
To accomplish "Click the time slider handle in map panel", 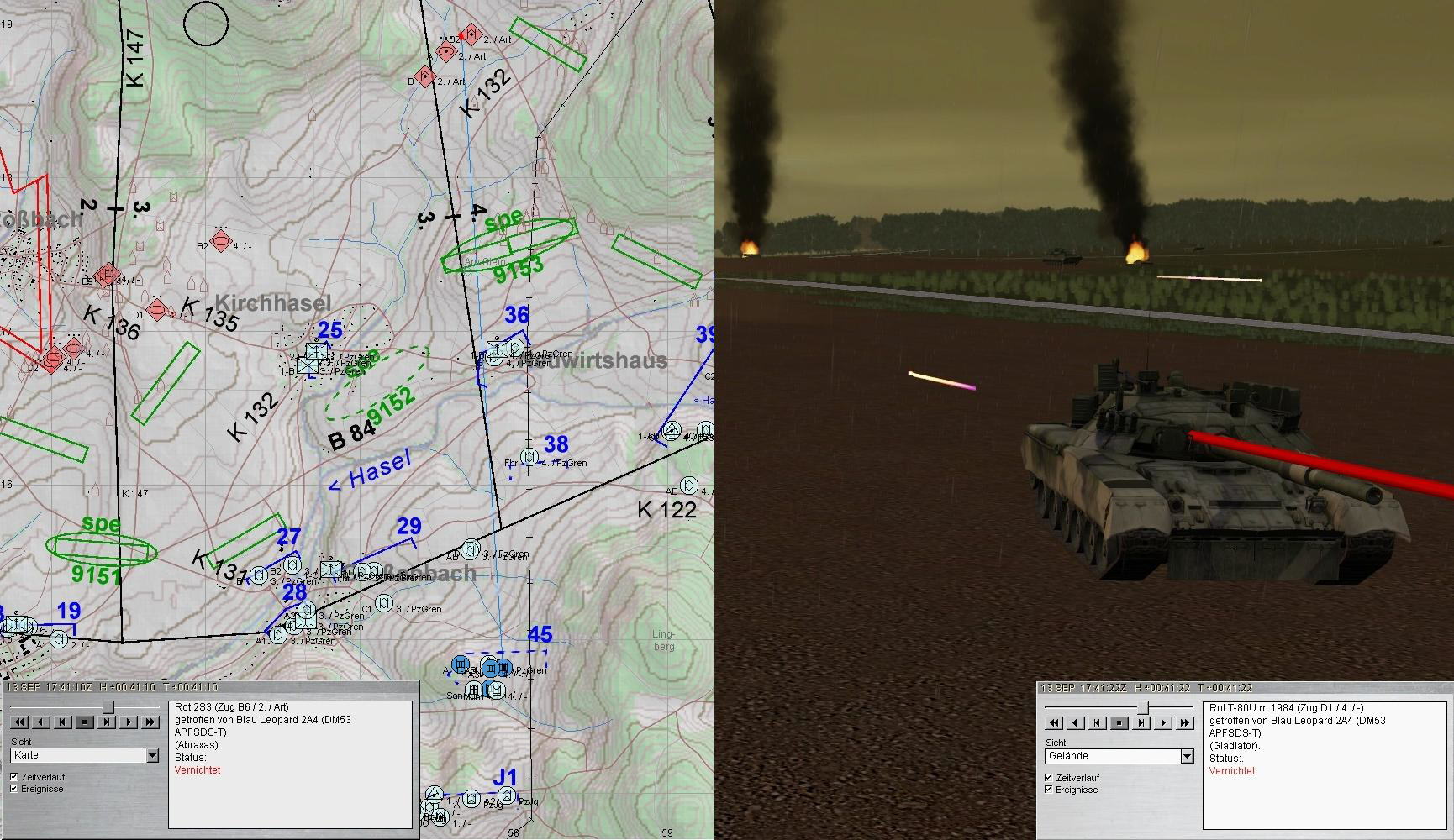I will pos(108,707).
